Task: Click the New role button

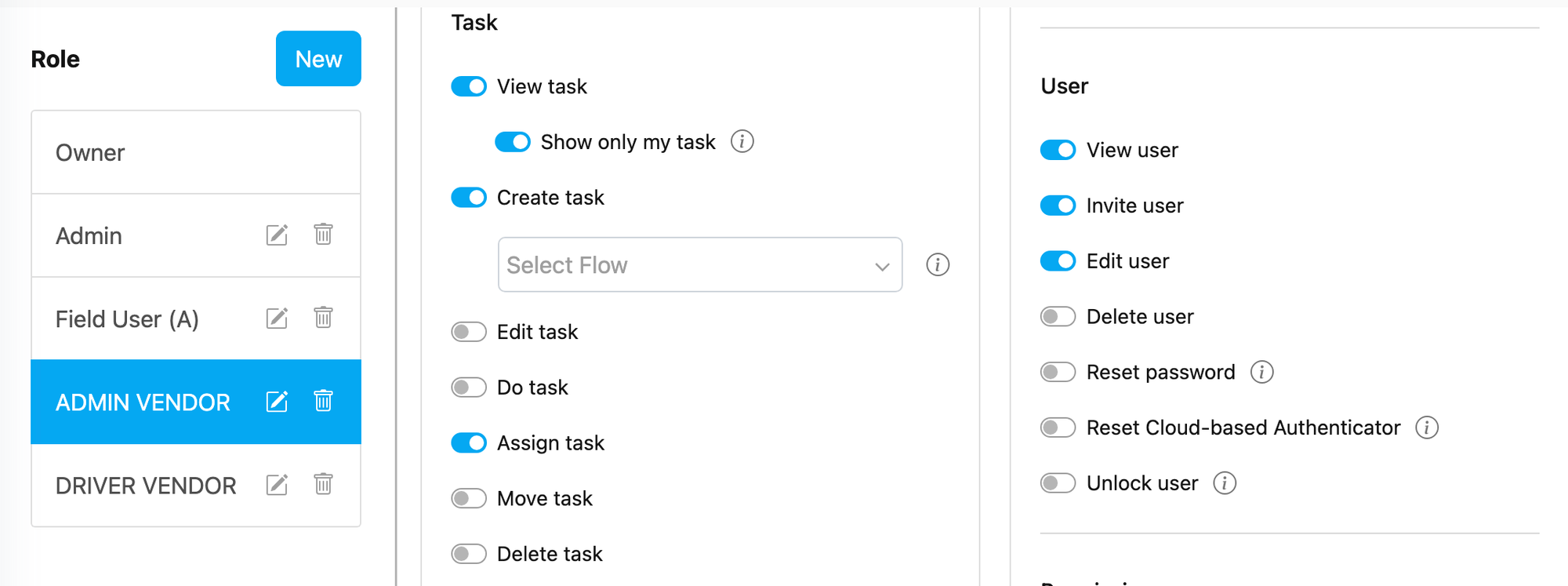Action: pos(318,59)
